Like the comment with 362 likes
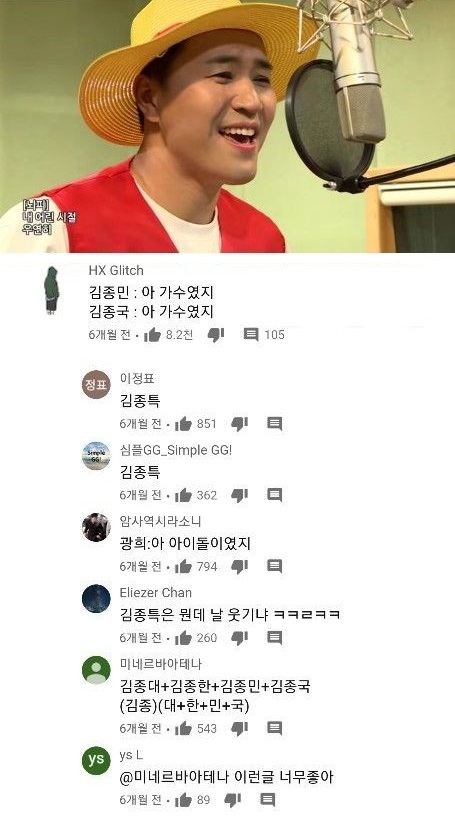The image size is (455, 832). [183, 495]
